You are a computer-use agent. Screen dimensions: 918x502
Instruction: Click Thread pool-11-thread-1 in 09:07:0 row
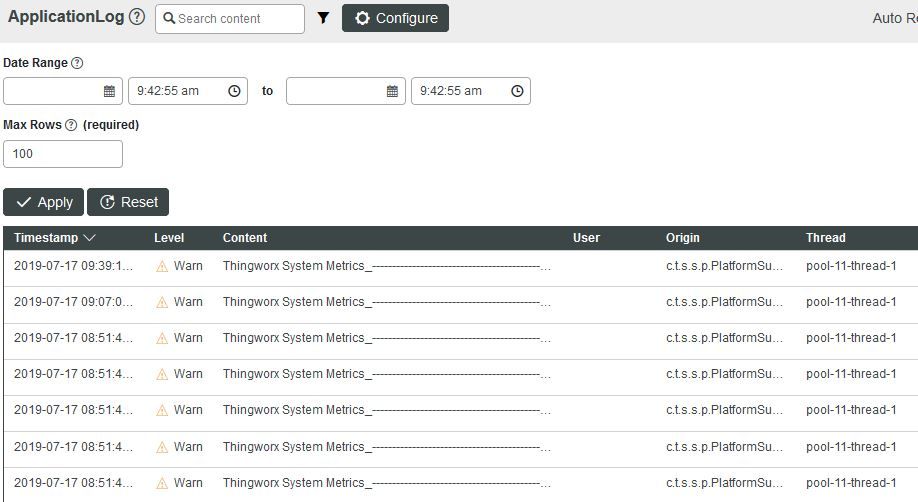pos(851,302)
